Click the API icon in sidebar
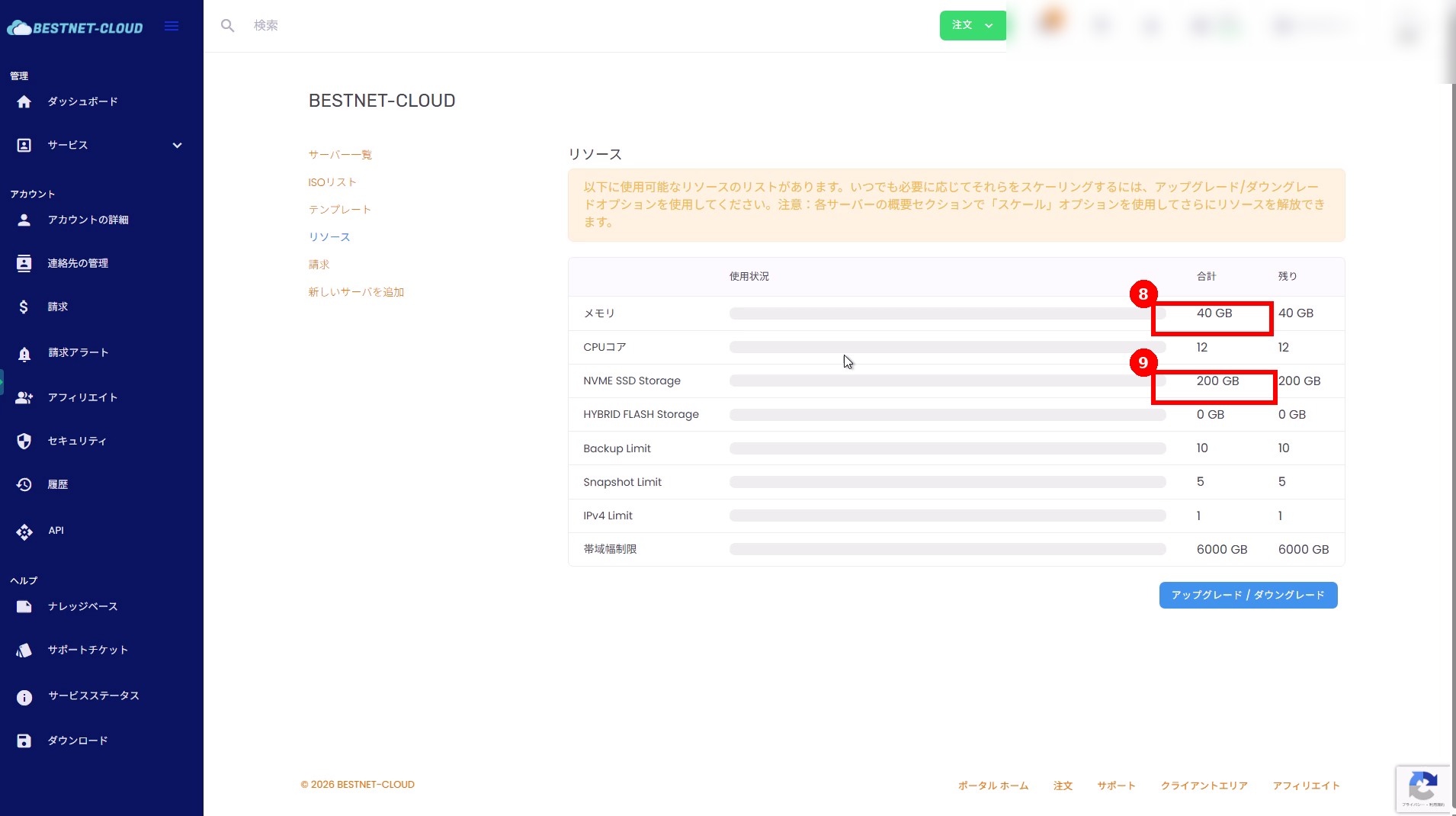 [24, 532]
